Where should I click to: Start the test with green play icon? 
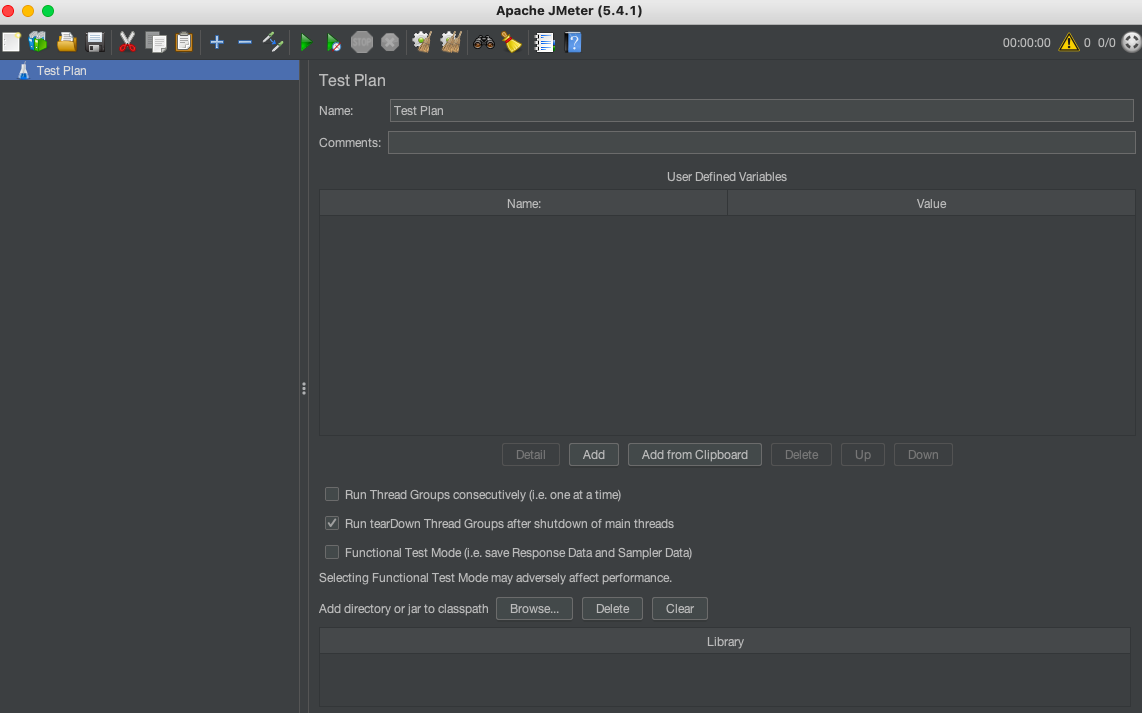[306, 42]
